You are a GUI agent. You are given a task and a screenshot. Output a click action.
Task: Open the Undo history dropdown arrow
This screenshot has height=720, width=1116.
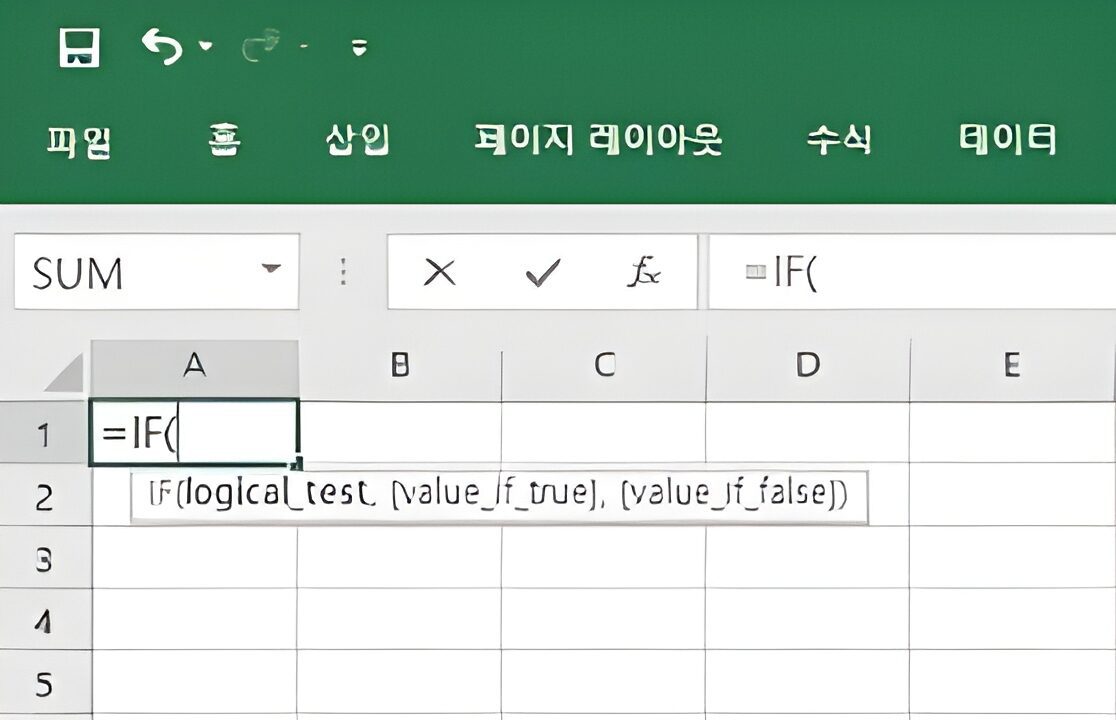206,46
